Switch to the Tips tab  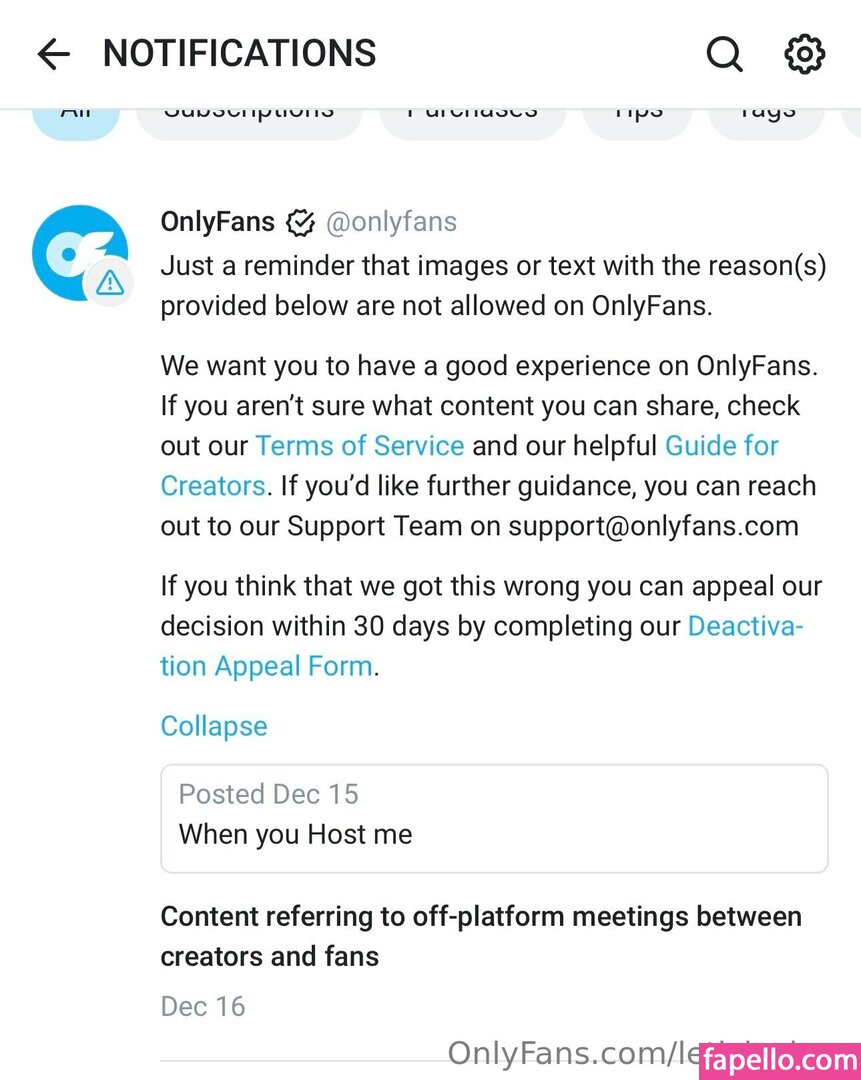point(638,118)
